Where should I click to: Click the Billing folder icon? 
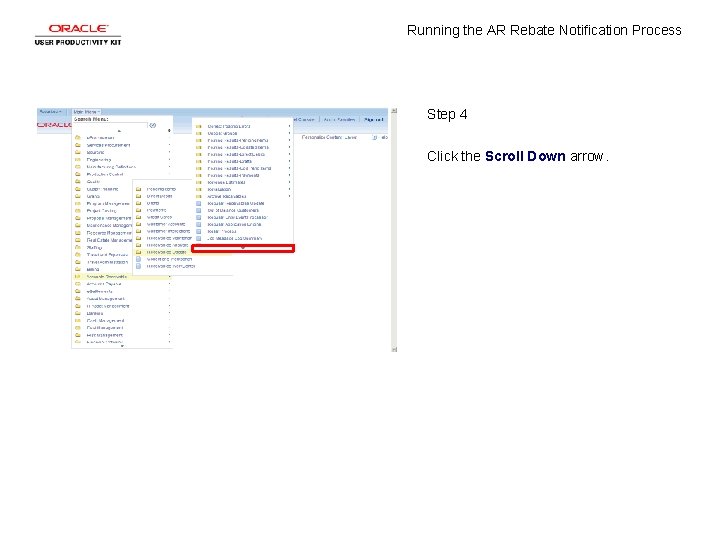[x=78, y=269]
